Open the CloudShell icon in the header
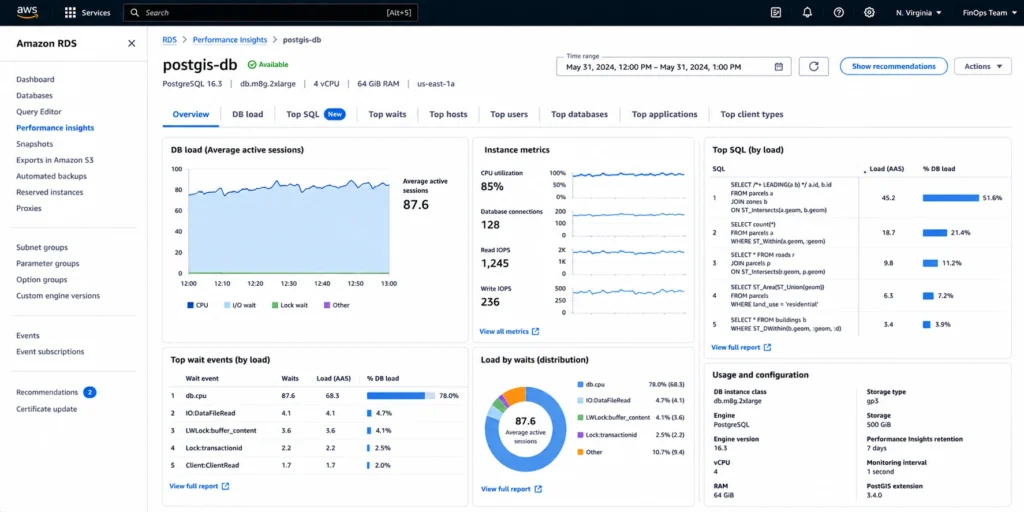 pyautogui.click(x=776, y=12)
